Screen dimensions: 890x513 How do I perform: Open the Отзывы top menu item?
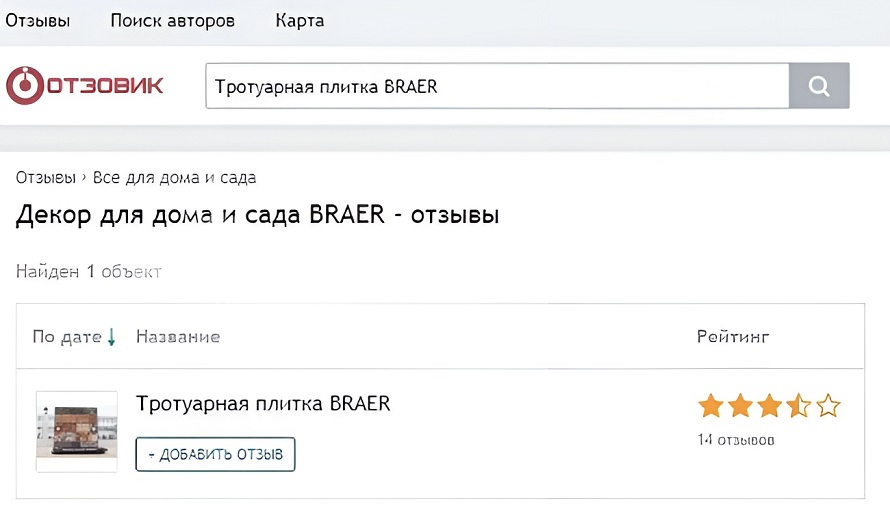(37, 21)
